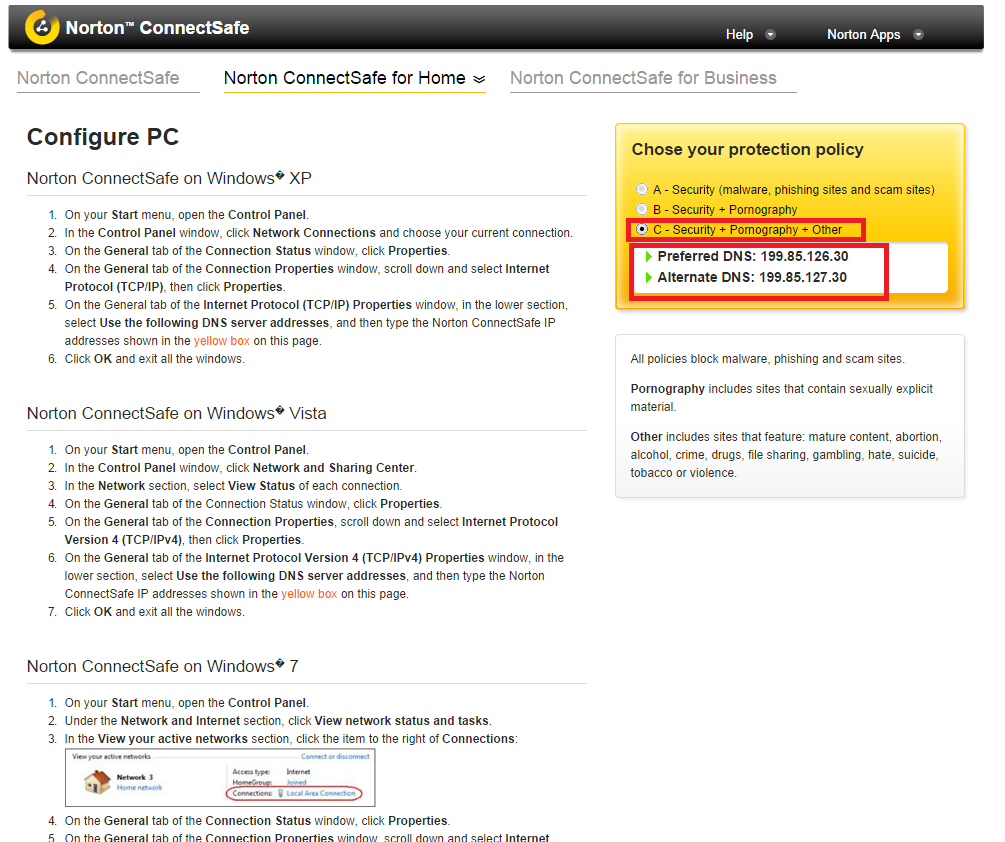Click the green arrow beside Alternate DNS

pyautogui.click(x=649, y=277)
